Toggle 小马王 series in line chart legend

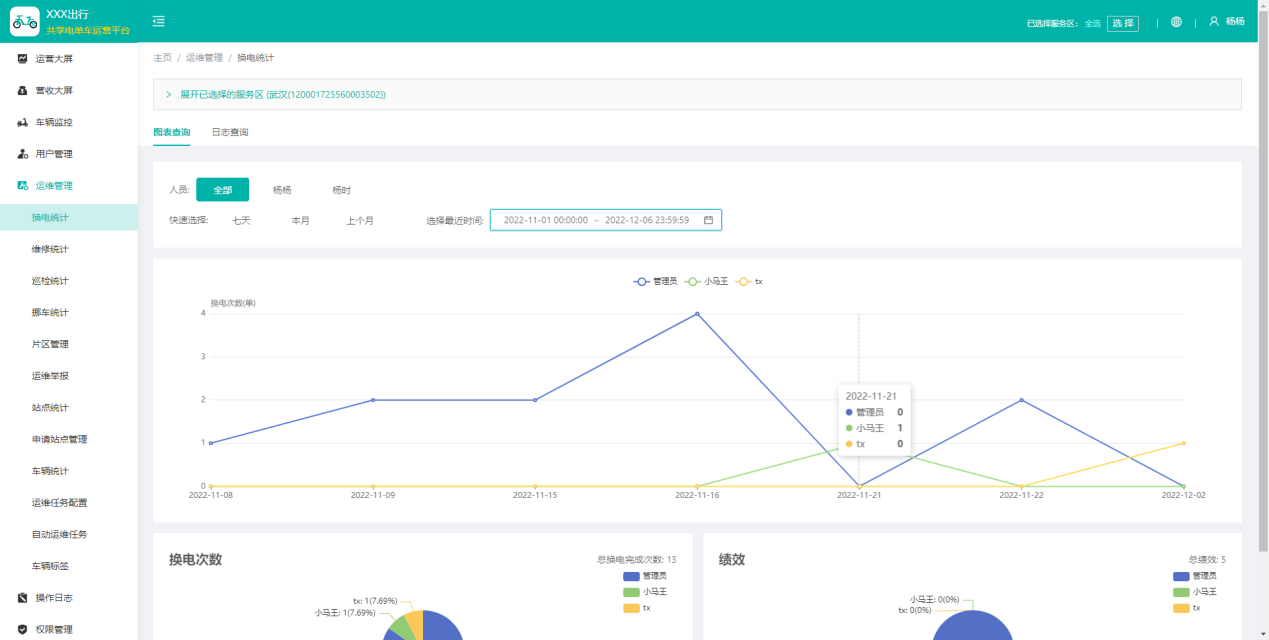pyautogui.click(x=706, y=282)
